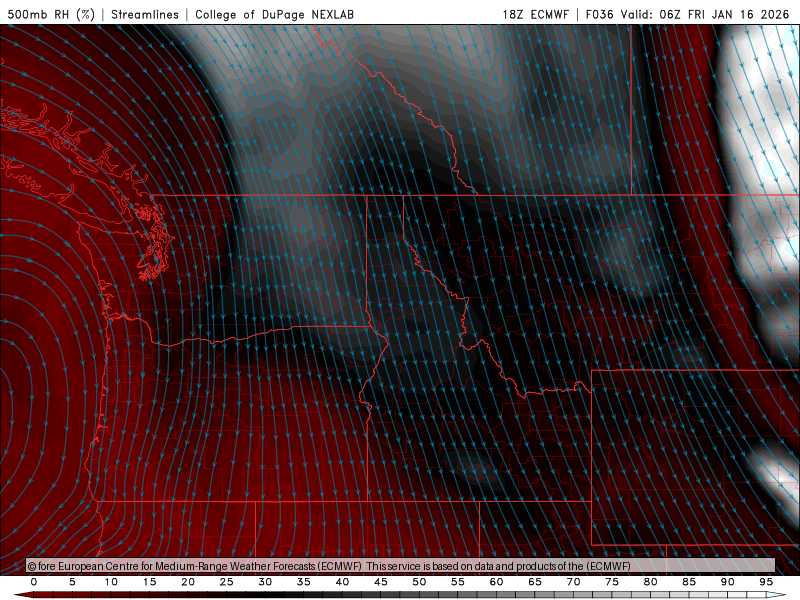Image resolution: width=800 pixels, height=600 pixels.
Task: Click the "45" label on the color scale
Action: click(381, 582)
